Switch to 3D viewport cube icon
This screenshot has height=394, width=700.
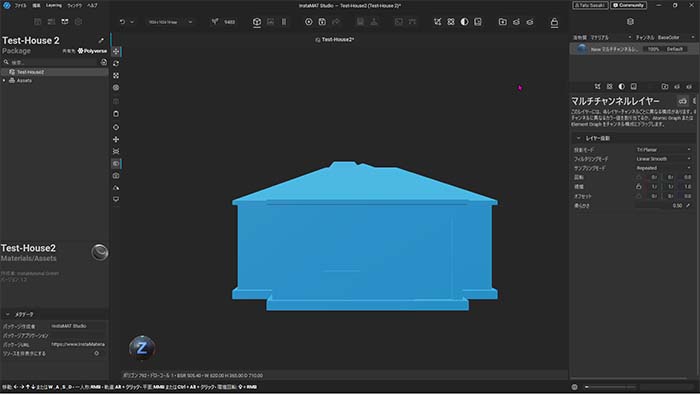click(257, 22)
